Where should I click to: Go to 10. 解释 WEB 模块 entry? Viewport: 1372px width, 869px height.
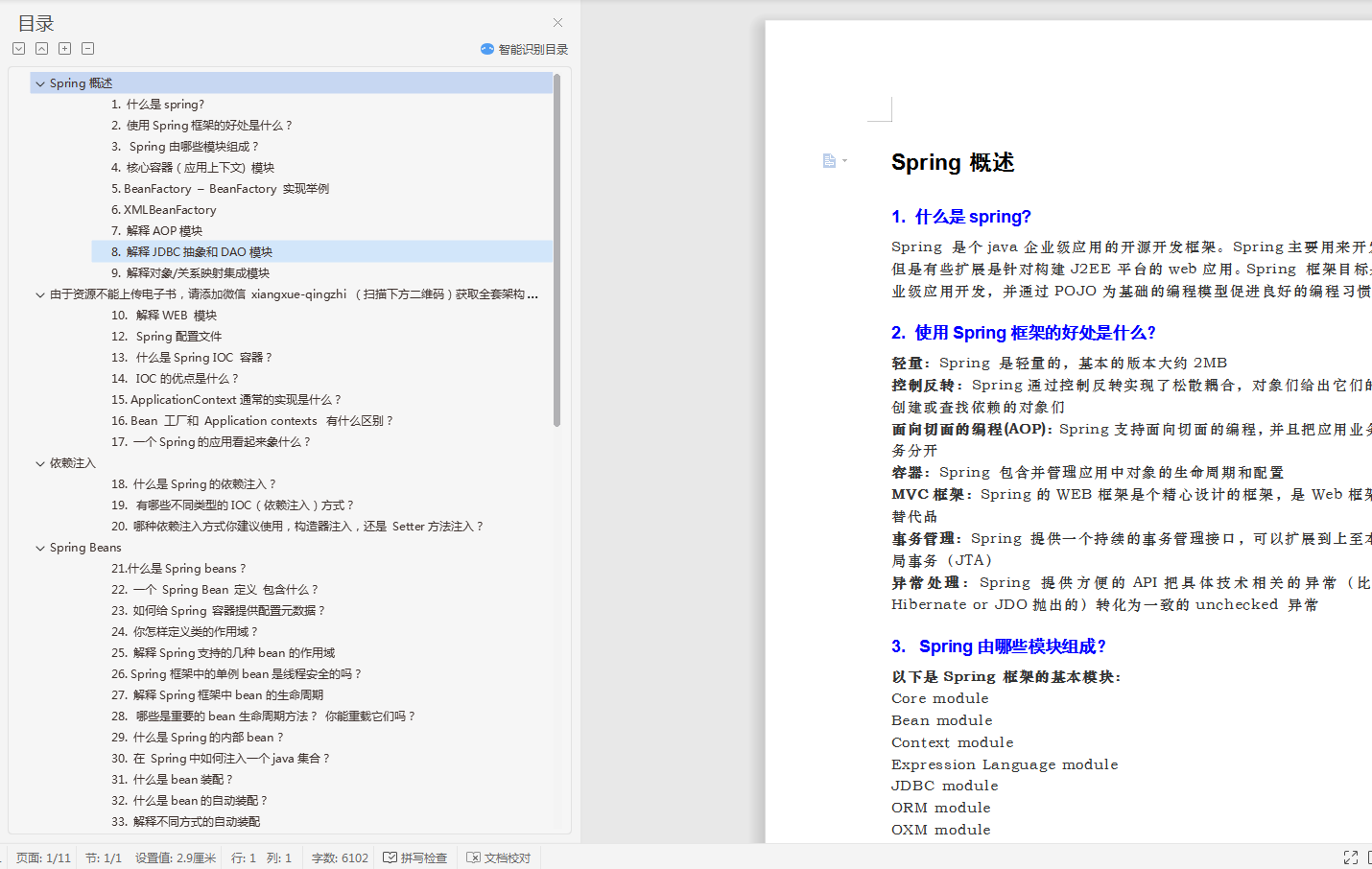coord(164,316)
